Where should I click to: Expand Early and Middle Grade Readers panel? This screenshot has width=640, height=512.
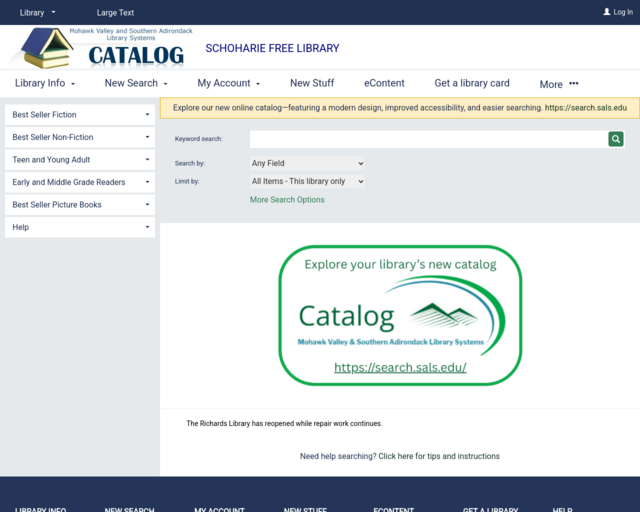click(80, 182)
